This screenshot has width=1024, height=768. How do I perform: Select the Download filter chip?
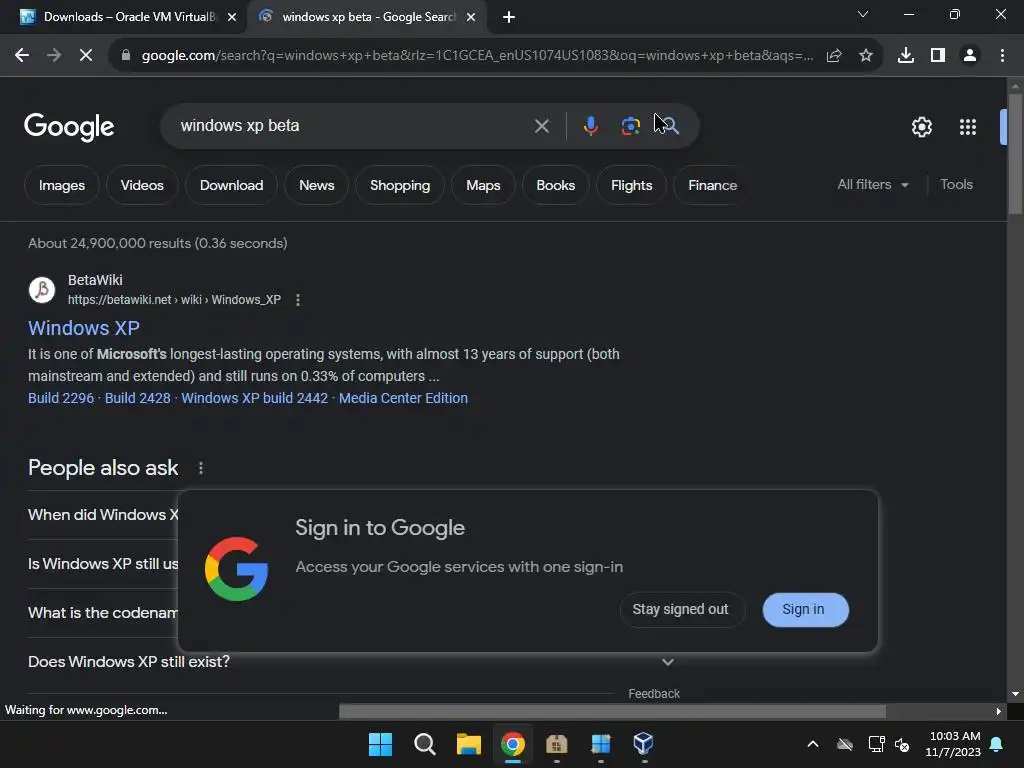pos(231,185)
